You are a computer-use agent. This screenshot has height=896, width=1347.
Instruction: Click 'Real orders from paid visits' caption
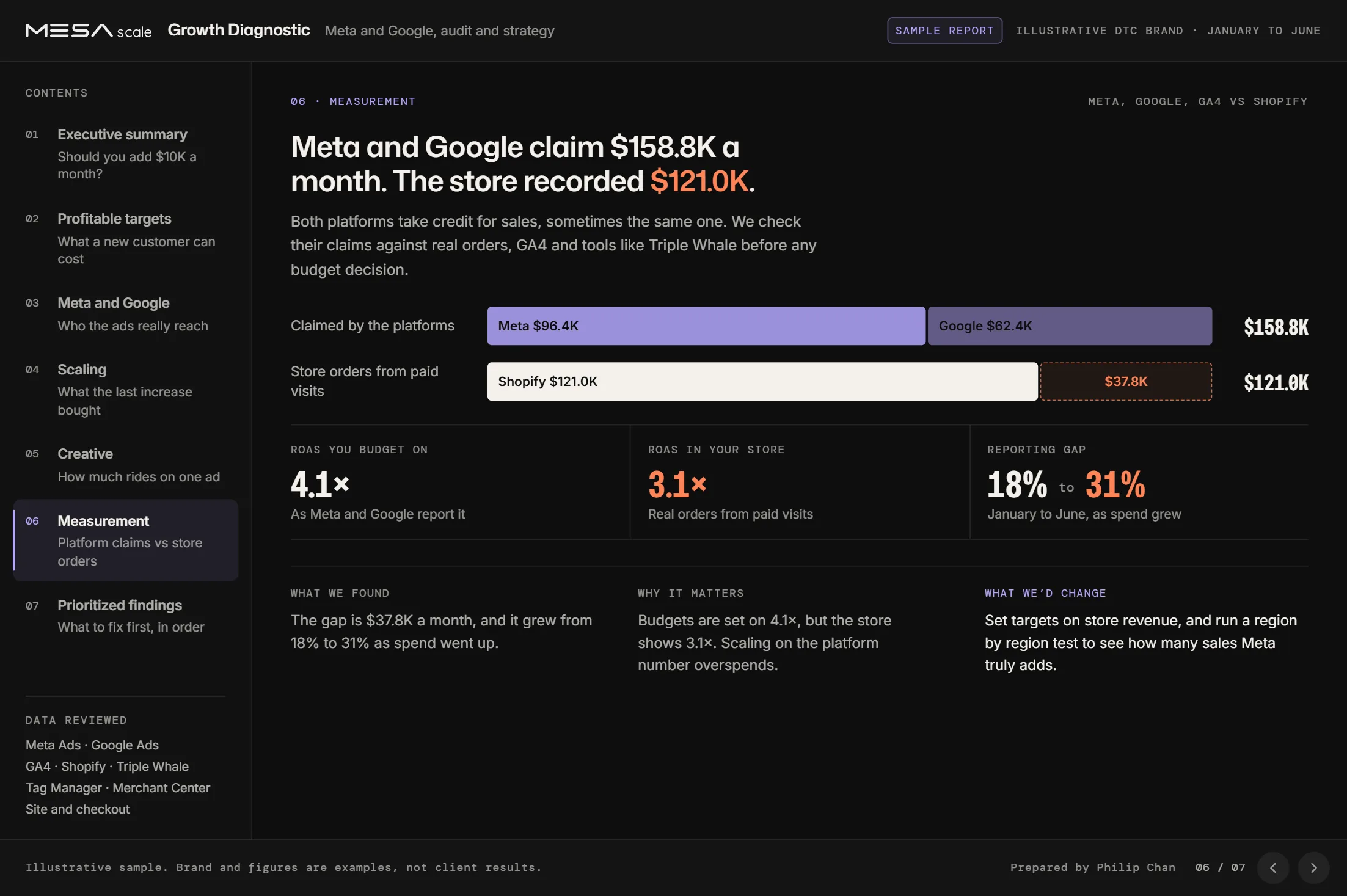tap(731, 514)
